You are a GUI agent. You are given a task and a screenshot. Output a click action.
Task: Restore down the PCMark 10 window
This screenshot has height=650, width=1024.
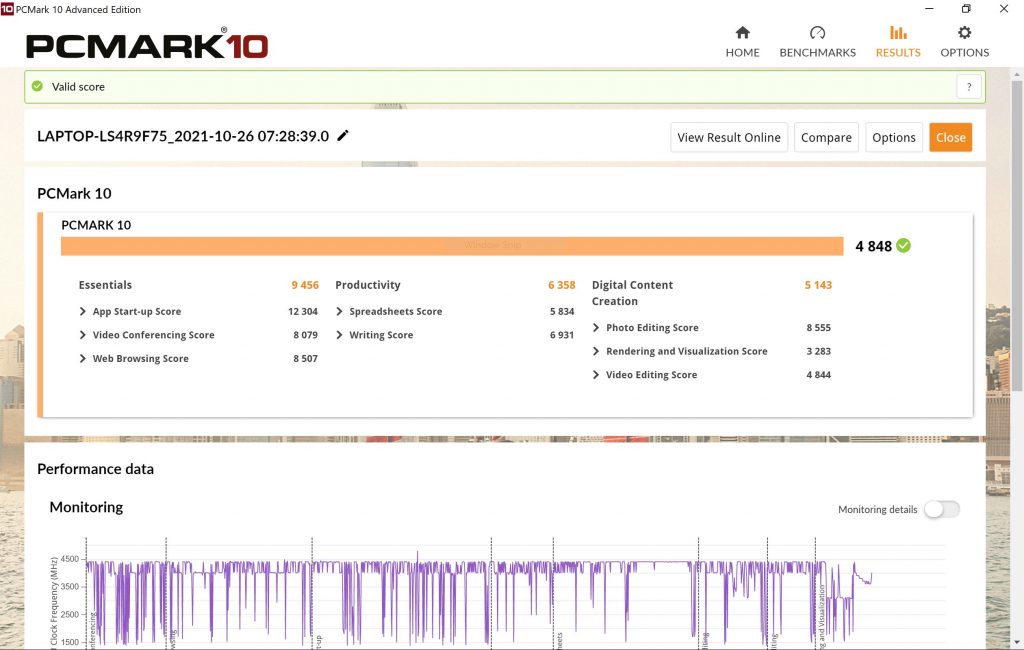tap(966, 8)
